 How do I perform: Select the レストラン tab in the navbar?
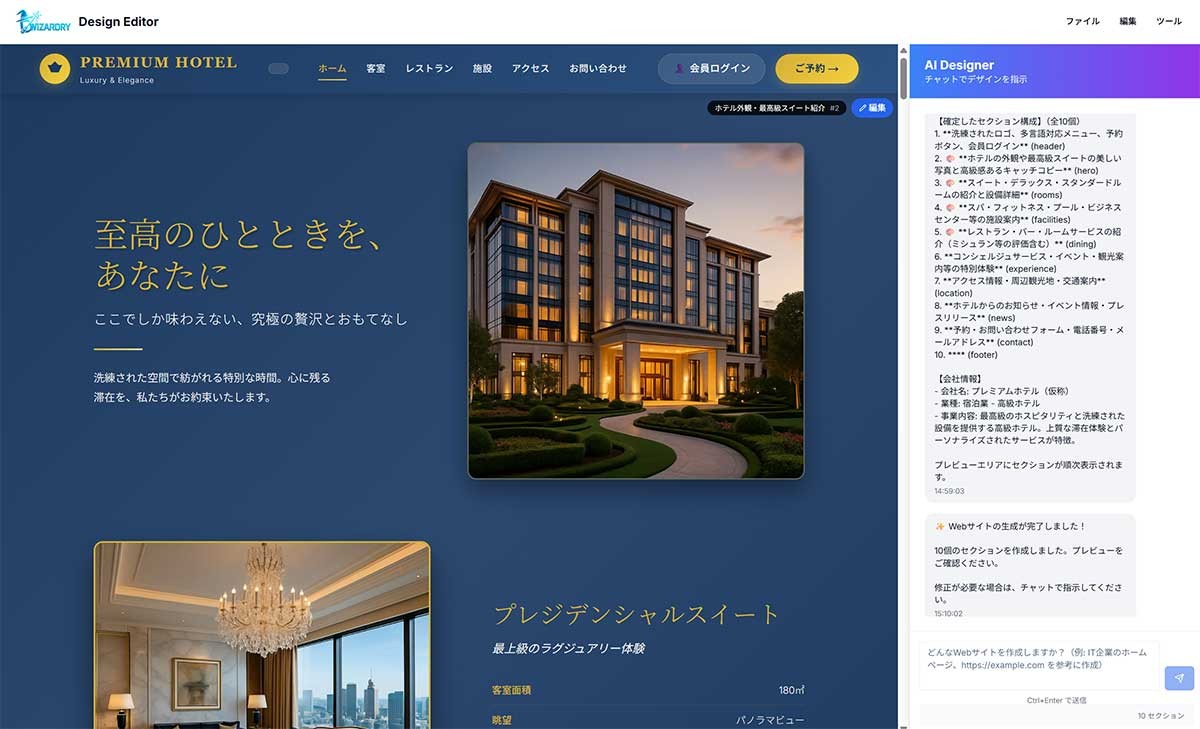click(x=428, y=68)
